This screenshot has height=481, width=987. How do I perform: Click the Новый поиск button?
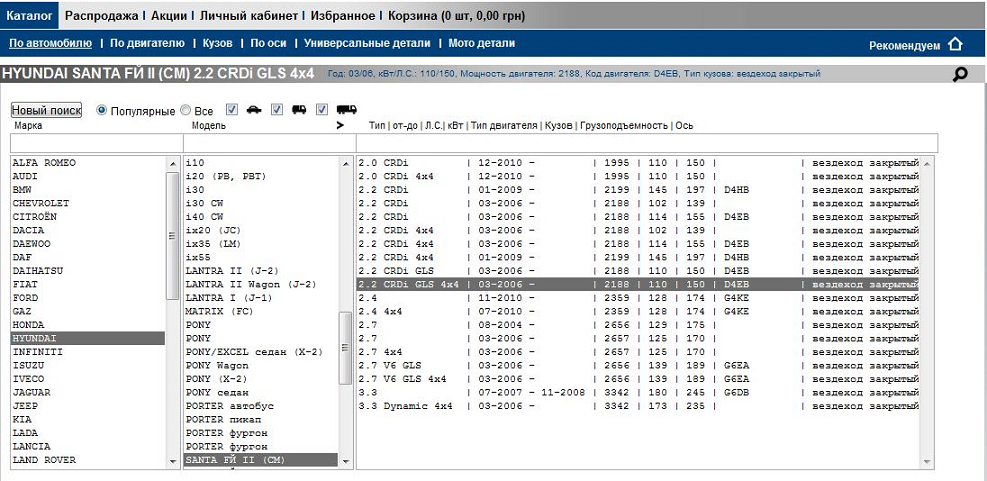coord(47,110)
